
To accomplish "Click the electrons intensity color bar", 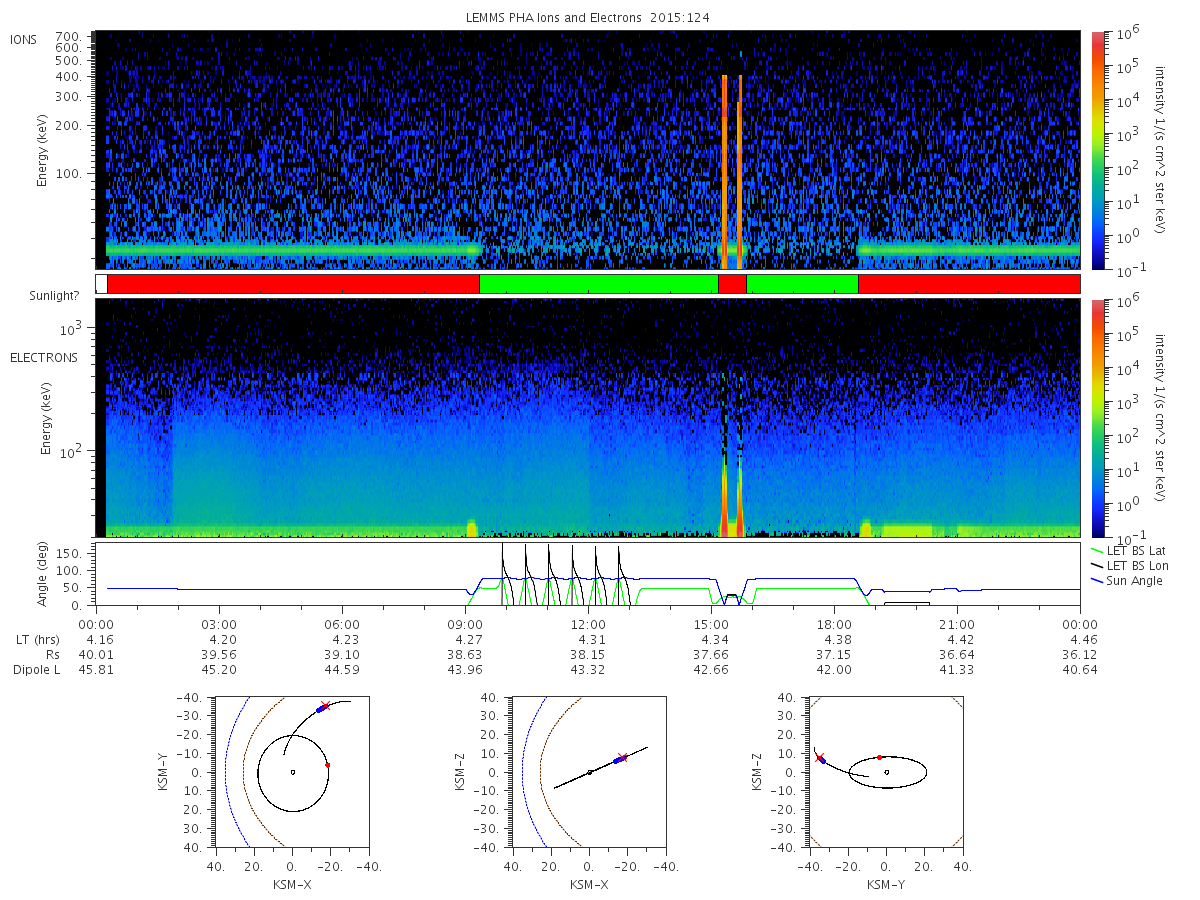I will (1098, 417).
